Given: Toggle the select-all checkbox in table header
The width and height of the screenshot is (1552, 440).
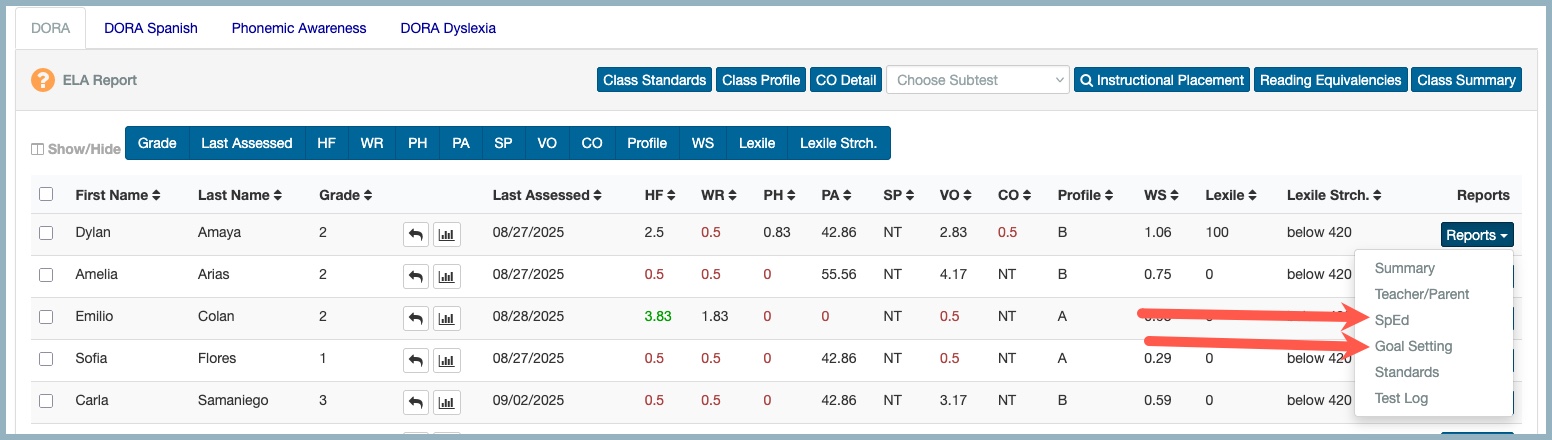Looking at the screenshot, I should click(x=46, y=195).
